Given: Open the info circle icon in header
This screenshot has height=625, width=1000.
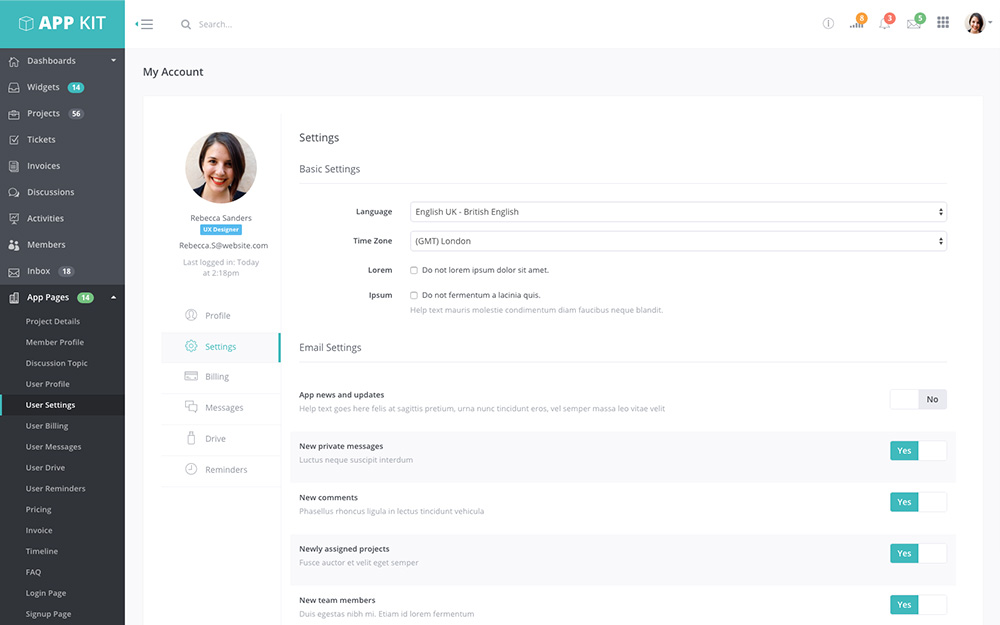Looking at the screenshot, I should [828, 24].
